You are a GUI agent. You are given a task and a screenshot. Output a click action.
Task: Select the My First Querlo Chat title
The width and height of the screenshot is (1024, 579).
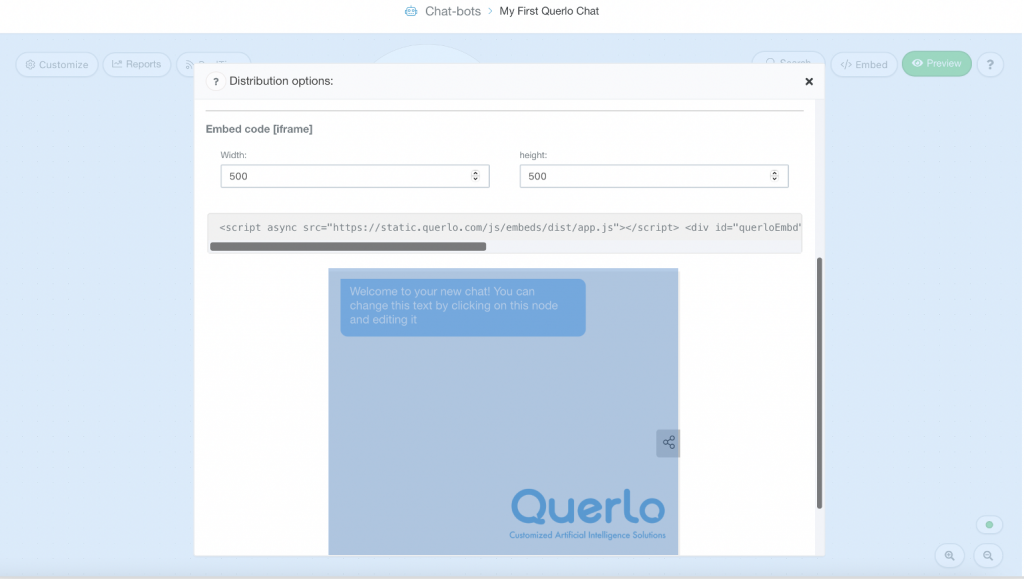click(x=549, y=11)
